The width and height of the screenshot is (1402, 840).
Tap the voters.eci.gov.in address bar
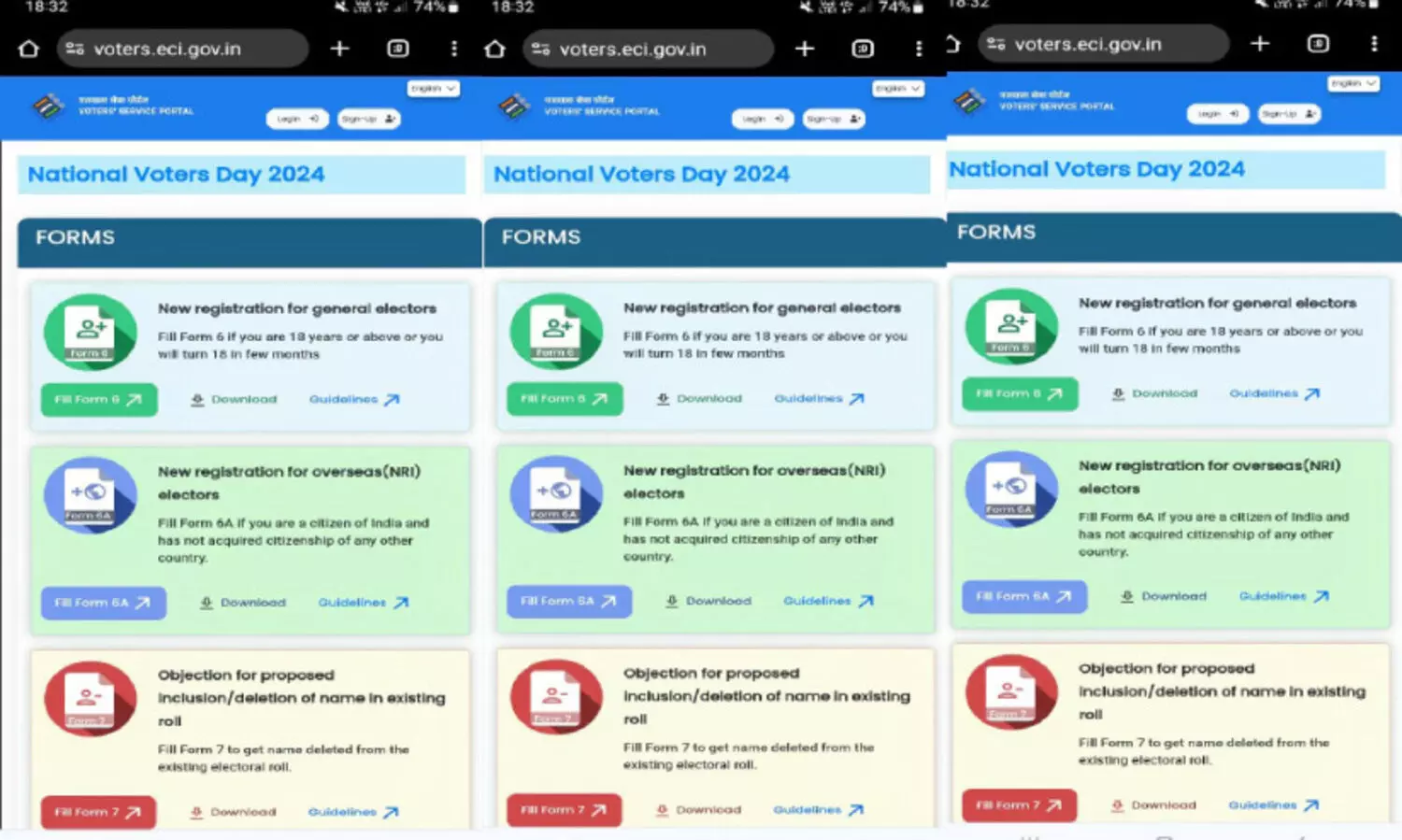pyautogui.click(x=182, y=48)
